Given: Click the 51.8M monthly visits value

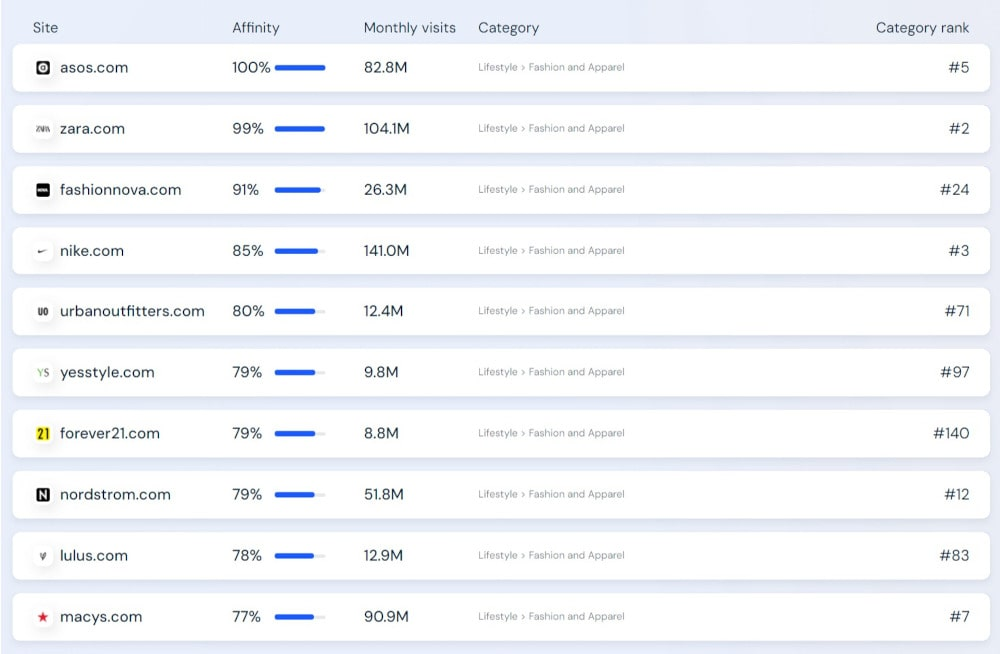Looking at the screenshot, I should (383, 494).
